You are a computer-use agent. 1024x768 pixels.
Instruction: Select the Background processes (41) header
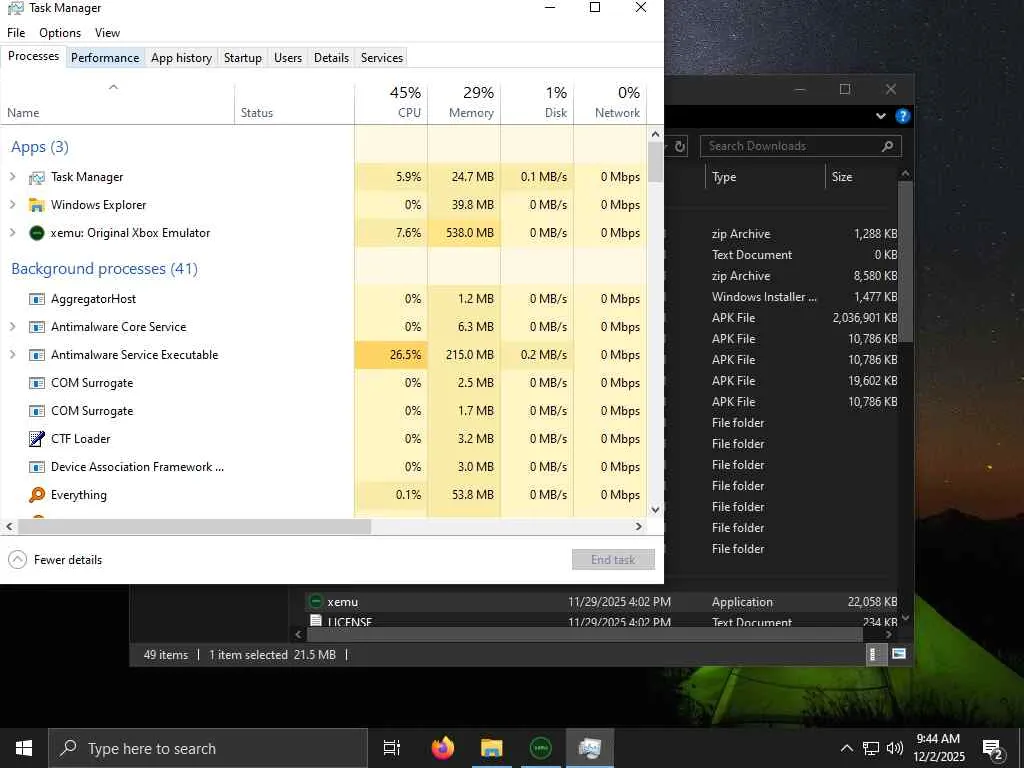pyautogui.click(x=104, y=269)
